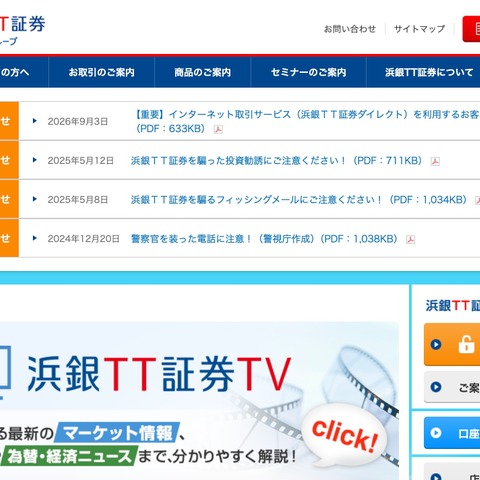The image size is (480, 480).
Task: Open the 投資勧誘にご注意ください notice link
Action: [276, 161]
